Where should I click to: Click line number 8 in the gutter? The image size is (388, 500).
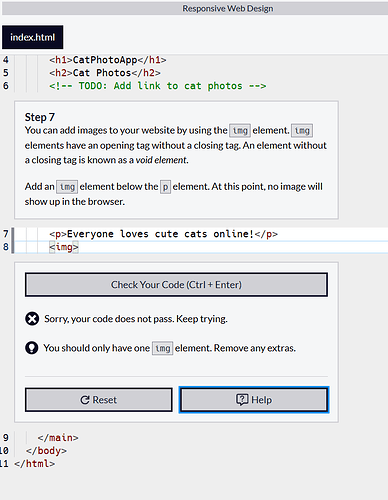[x=6, y=247]
